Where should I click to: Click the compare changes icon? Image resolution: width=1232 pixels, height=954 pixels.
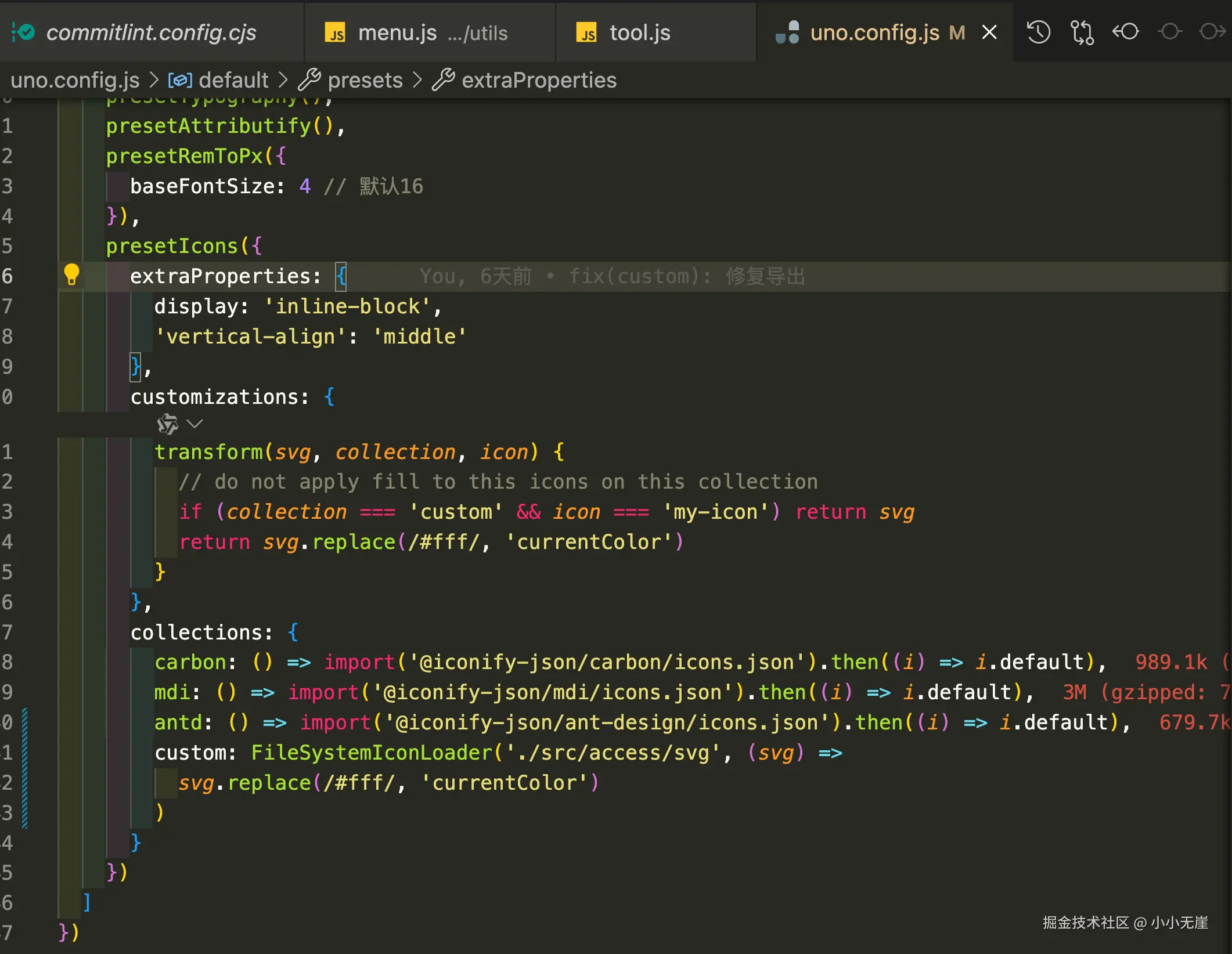pos(1082,32)
